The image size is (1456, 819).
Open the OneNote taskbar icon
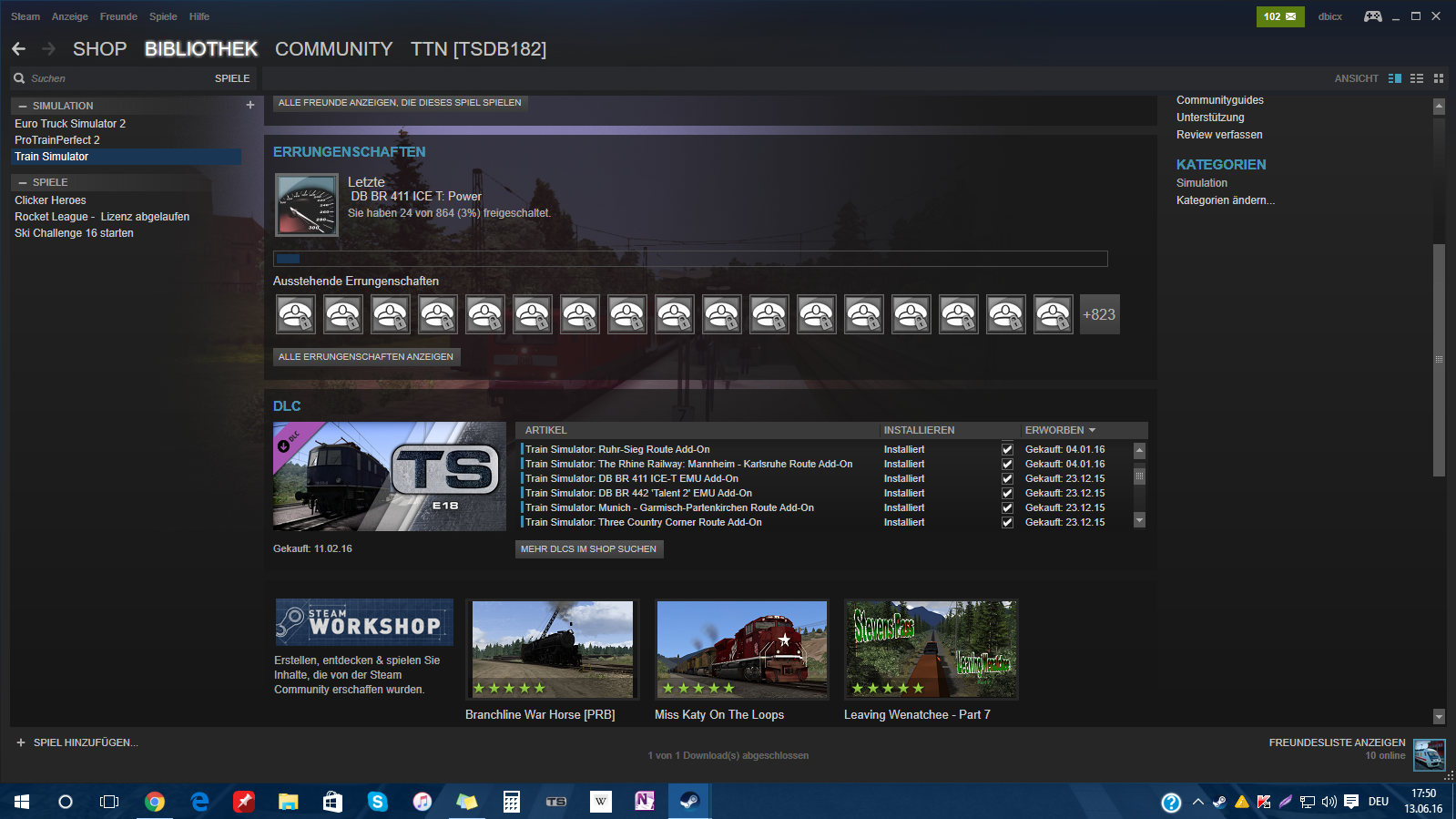coord(645,802)
